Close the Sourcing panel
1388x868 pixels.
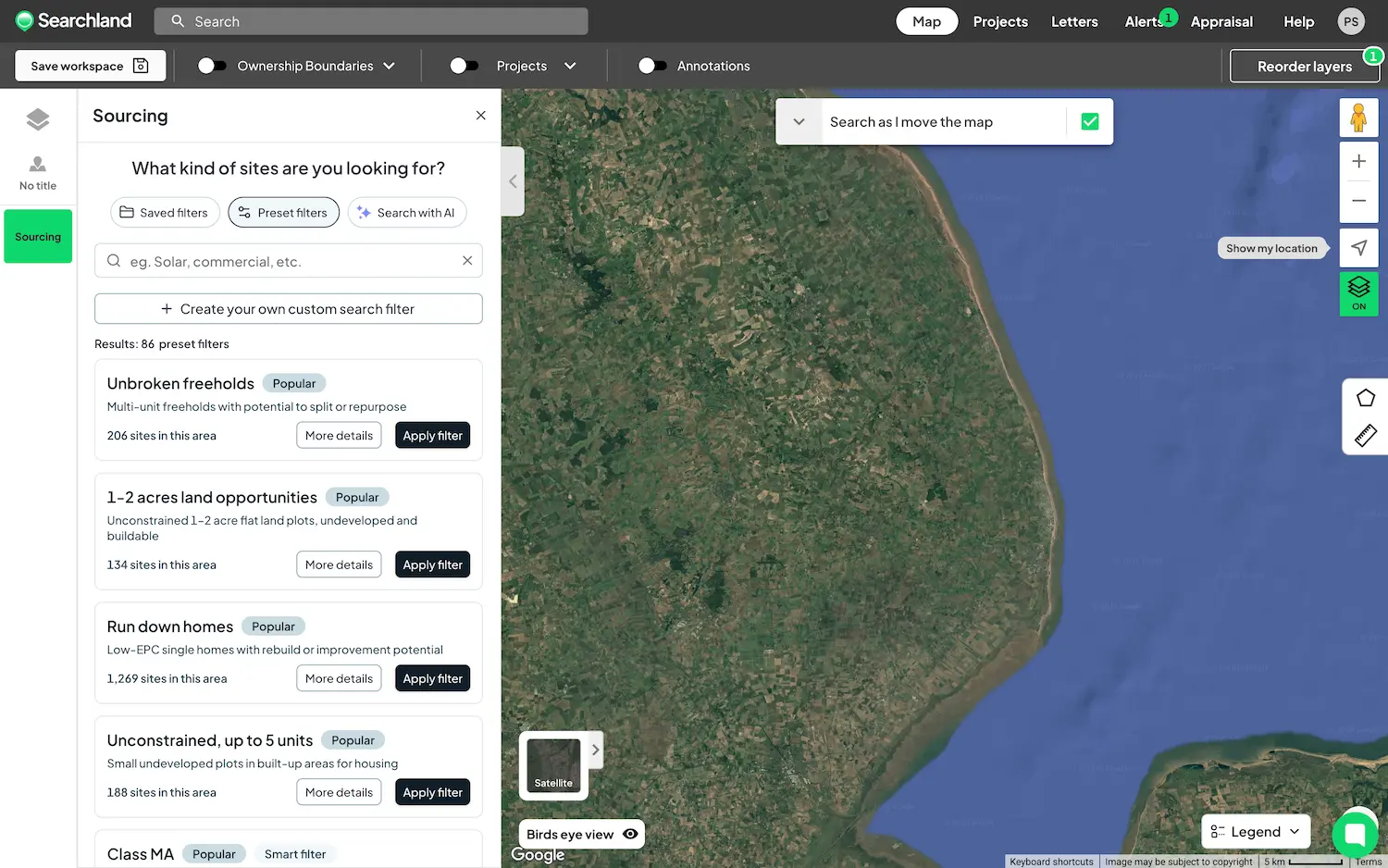480,116
